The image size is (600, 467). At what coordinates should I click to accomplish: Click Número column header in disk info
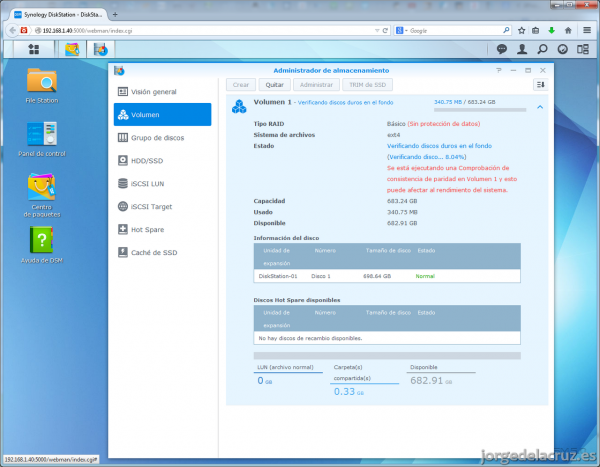click(325, 250)
